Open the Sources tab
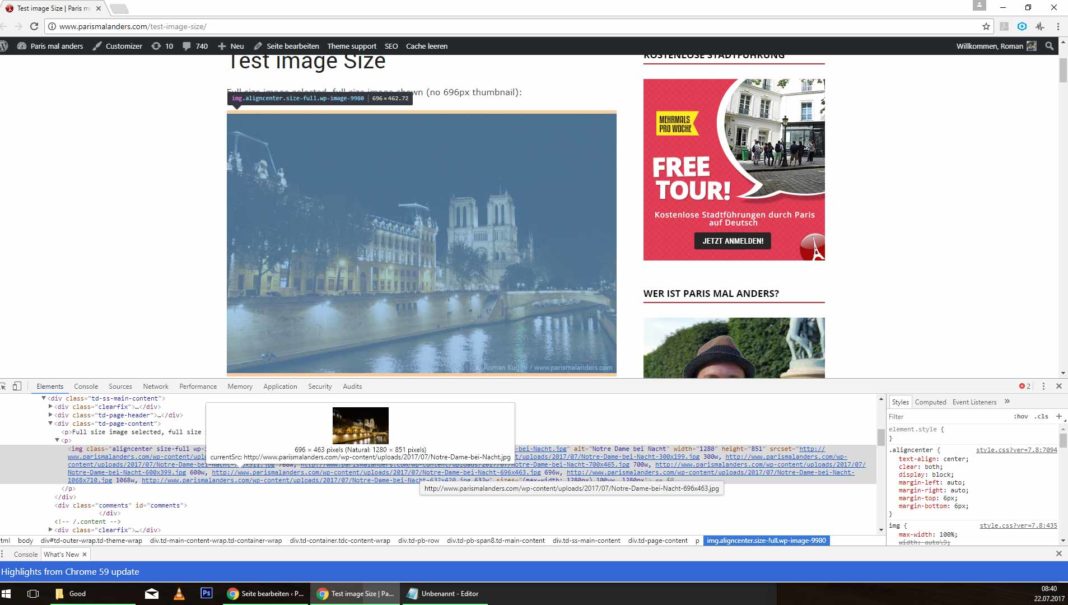The height and width of the screenshot is (605, 1068). 120,386
